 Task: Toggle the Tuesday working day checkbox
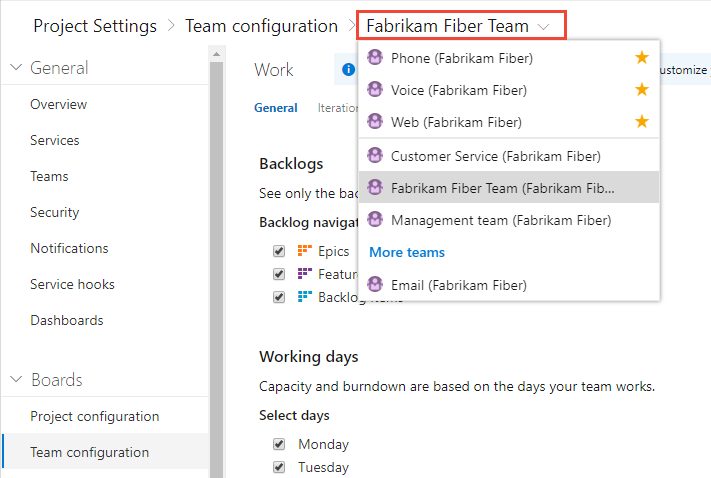click(x=280, y=467)
